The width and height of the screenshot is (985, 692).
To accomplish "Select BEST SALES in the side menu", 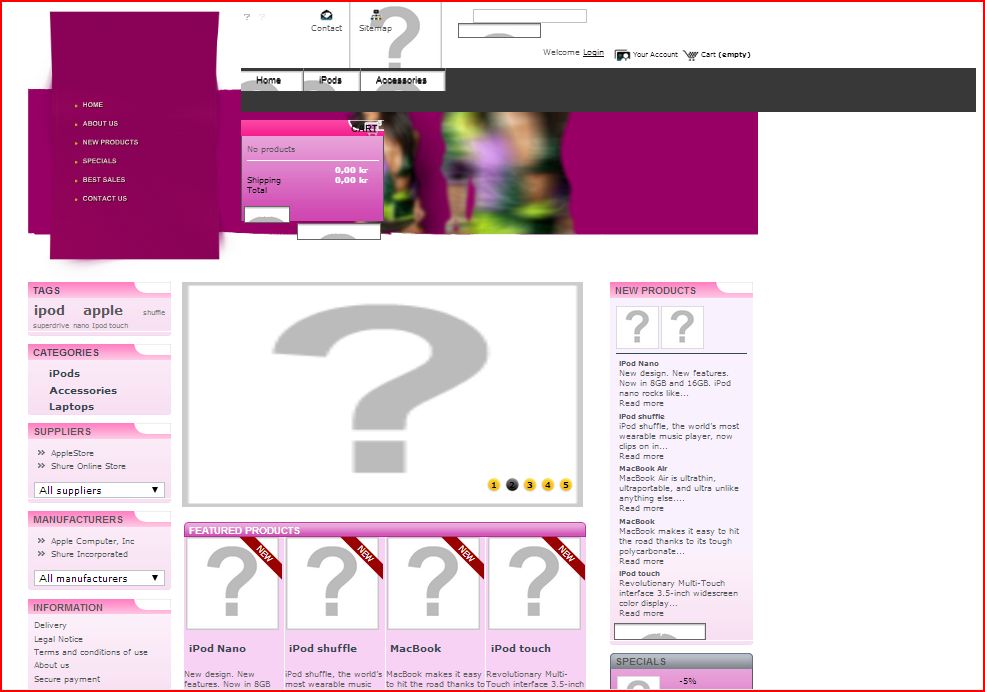I will click(104, 180).
